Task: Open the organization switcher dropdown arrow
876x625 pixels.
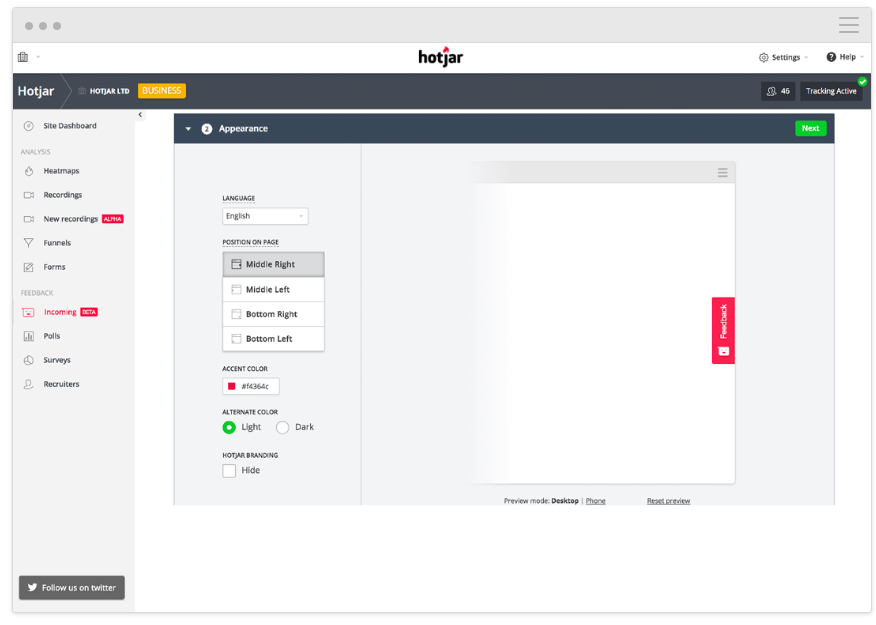Action: coord(38,57)
